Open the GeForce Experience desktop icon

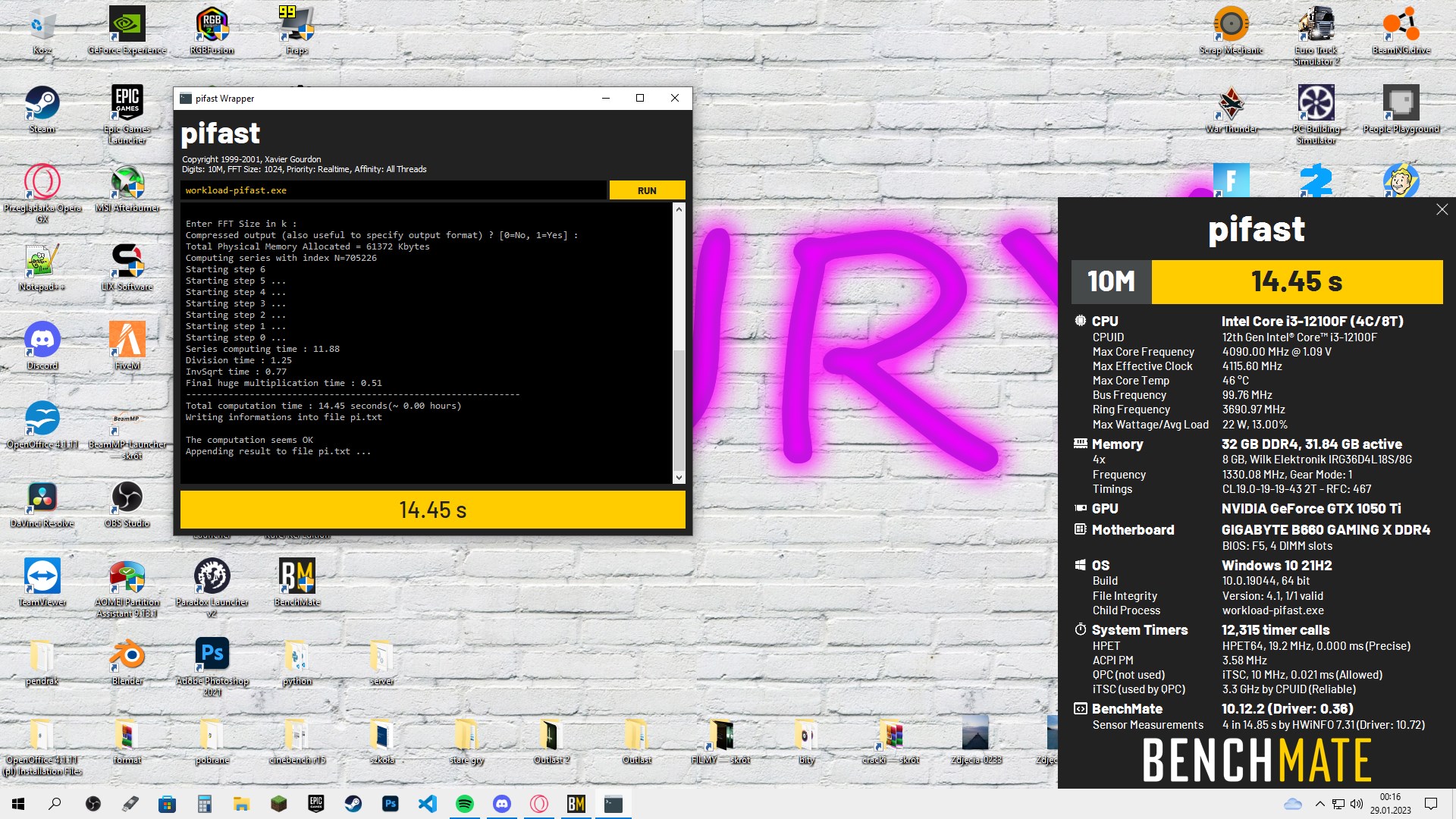coord(127,32)
